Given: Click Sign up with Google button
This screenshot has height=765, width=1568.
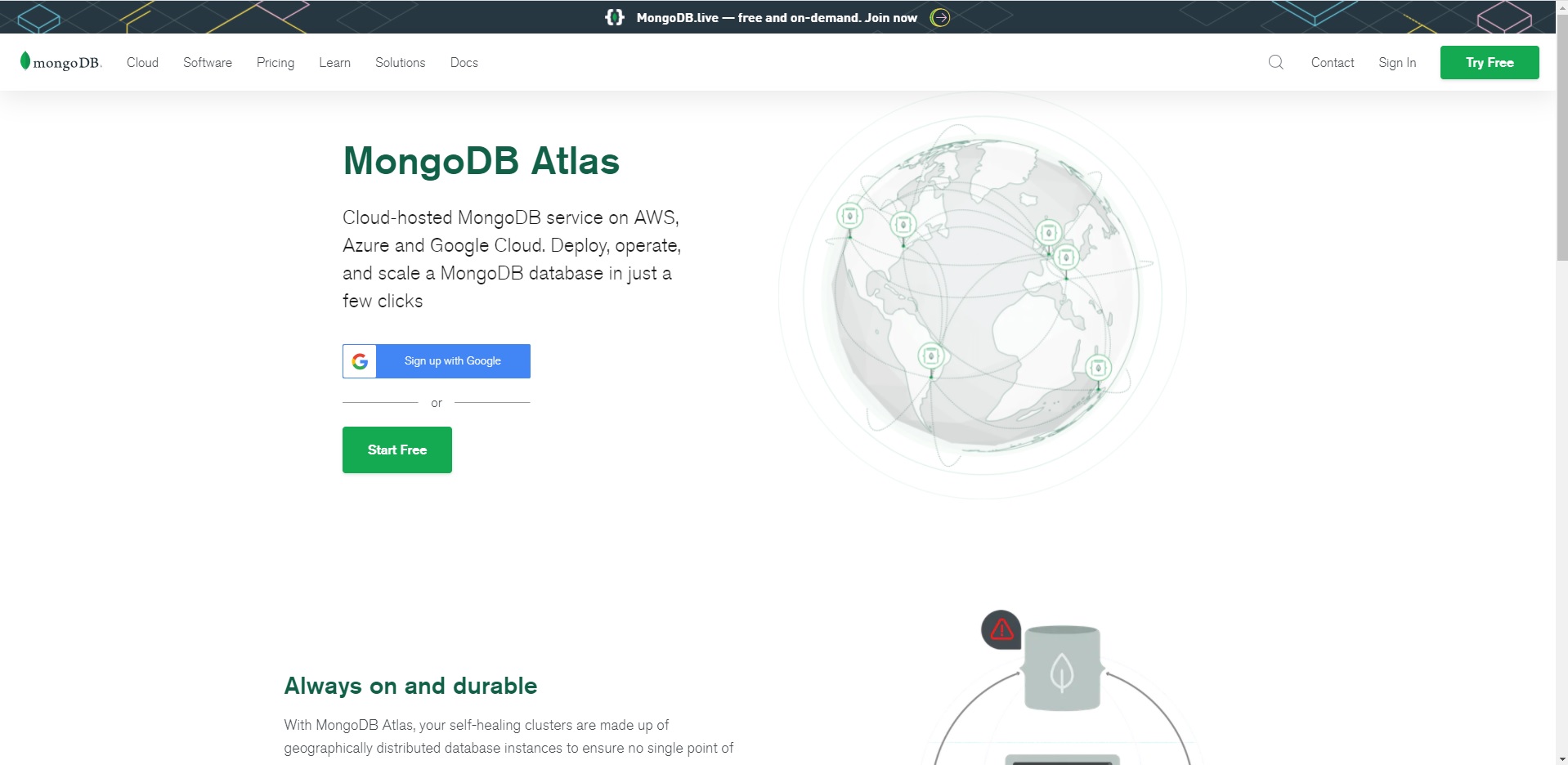Looking at the screenshot, I should (x=452, y=361).
